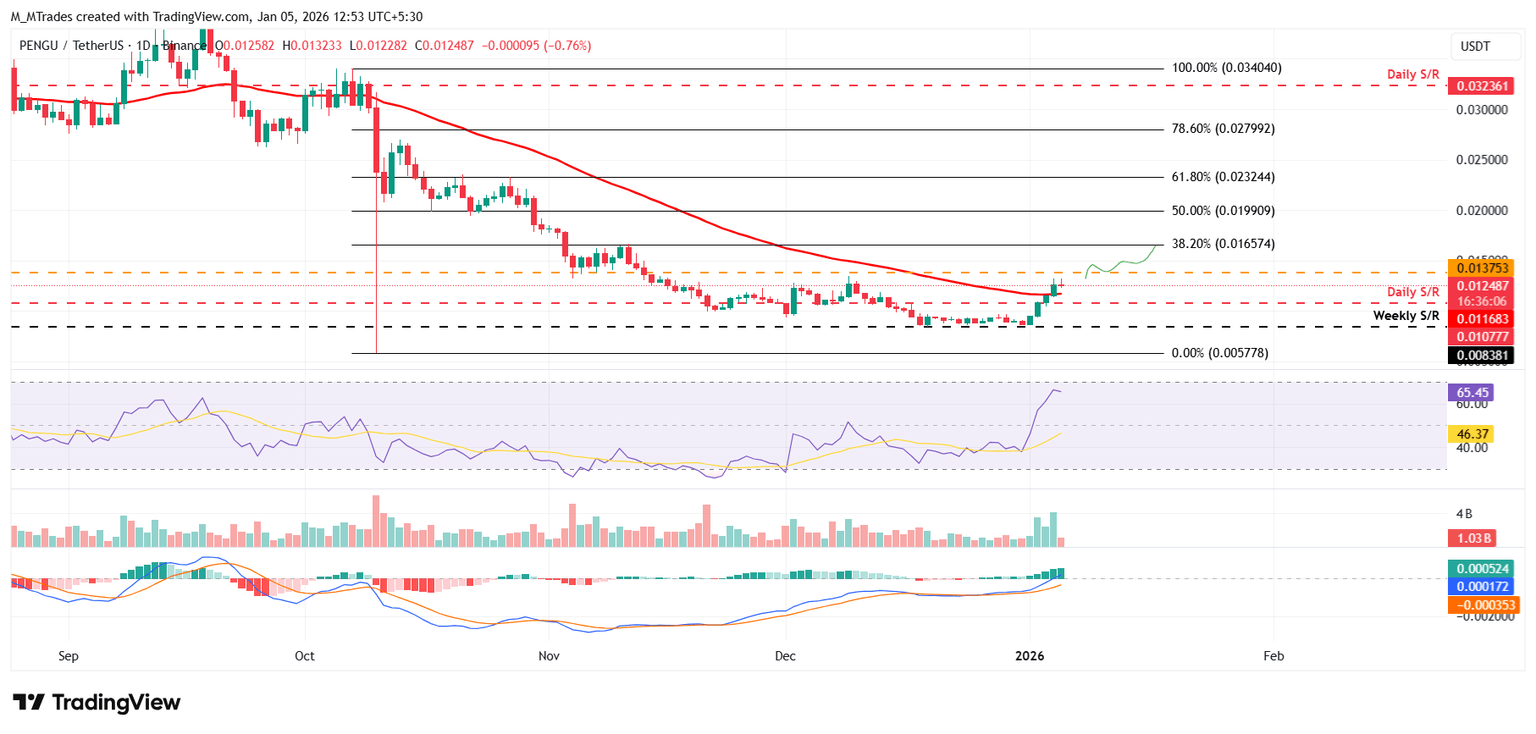Select the MACD histogram value 0.000524
The image size is (1536, 734).
(x=1481, y=569)
